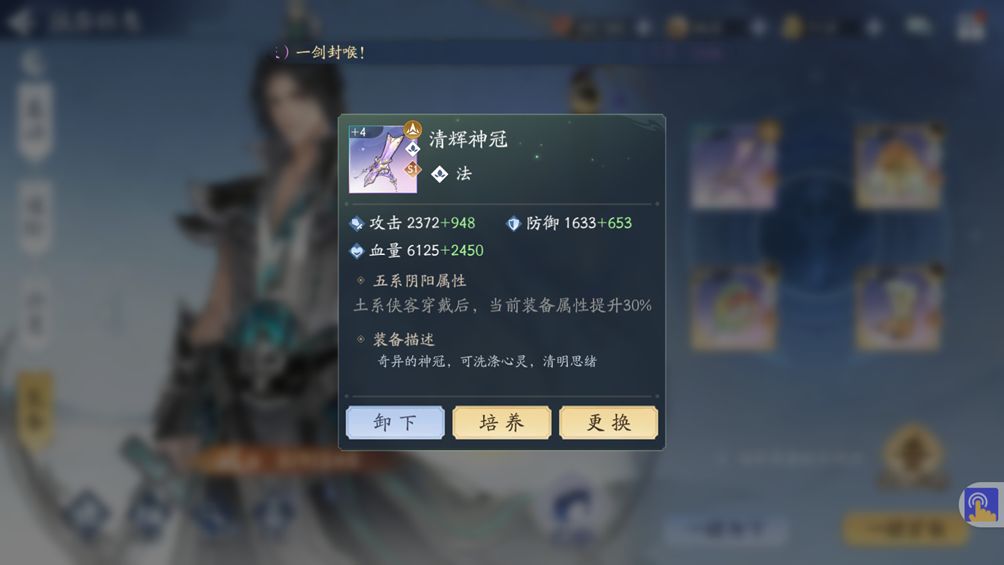Click the 清辉神冠 equipment thumbnail
The width and height of the screenshot is (1004, 565).
click(383, 159)
